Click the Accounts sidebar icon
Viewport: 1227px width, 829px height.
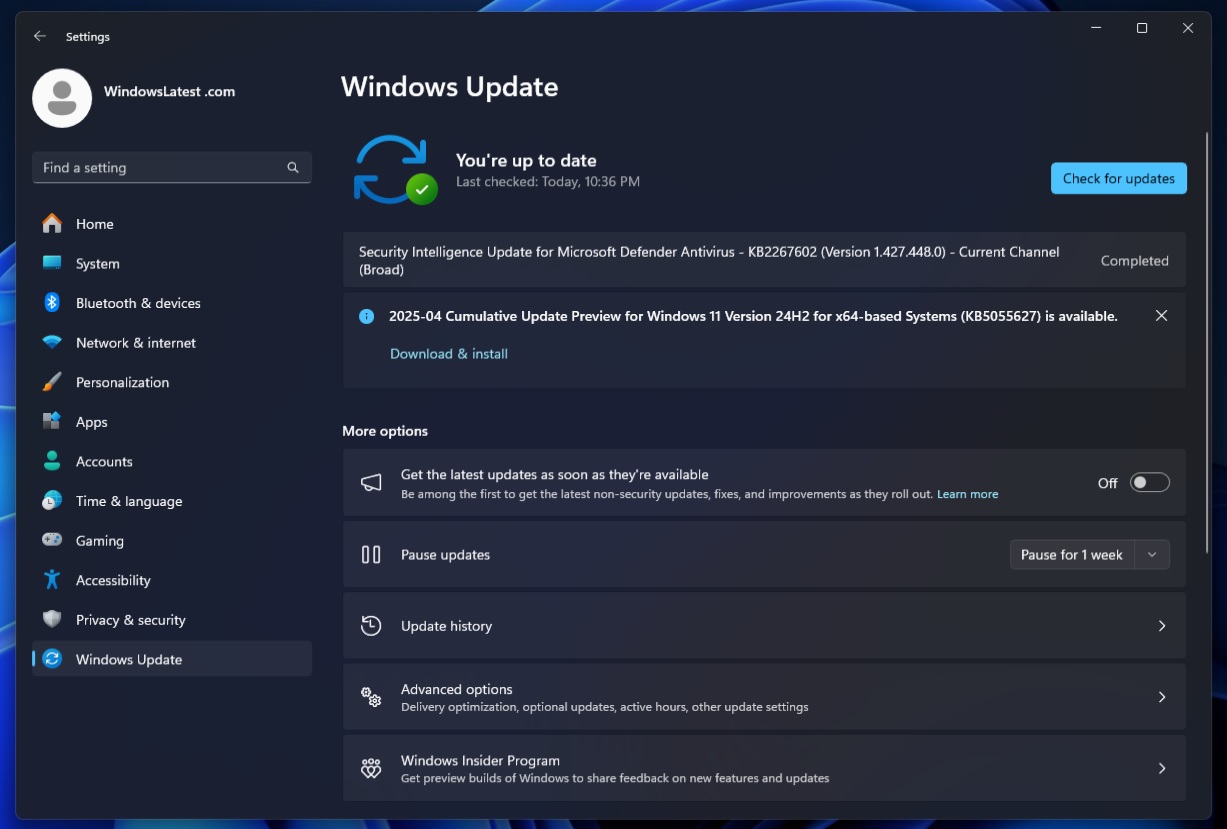51,461
